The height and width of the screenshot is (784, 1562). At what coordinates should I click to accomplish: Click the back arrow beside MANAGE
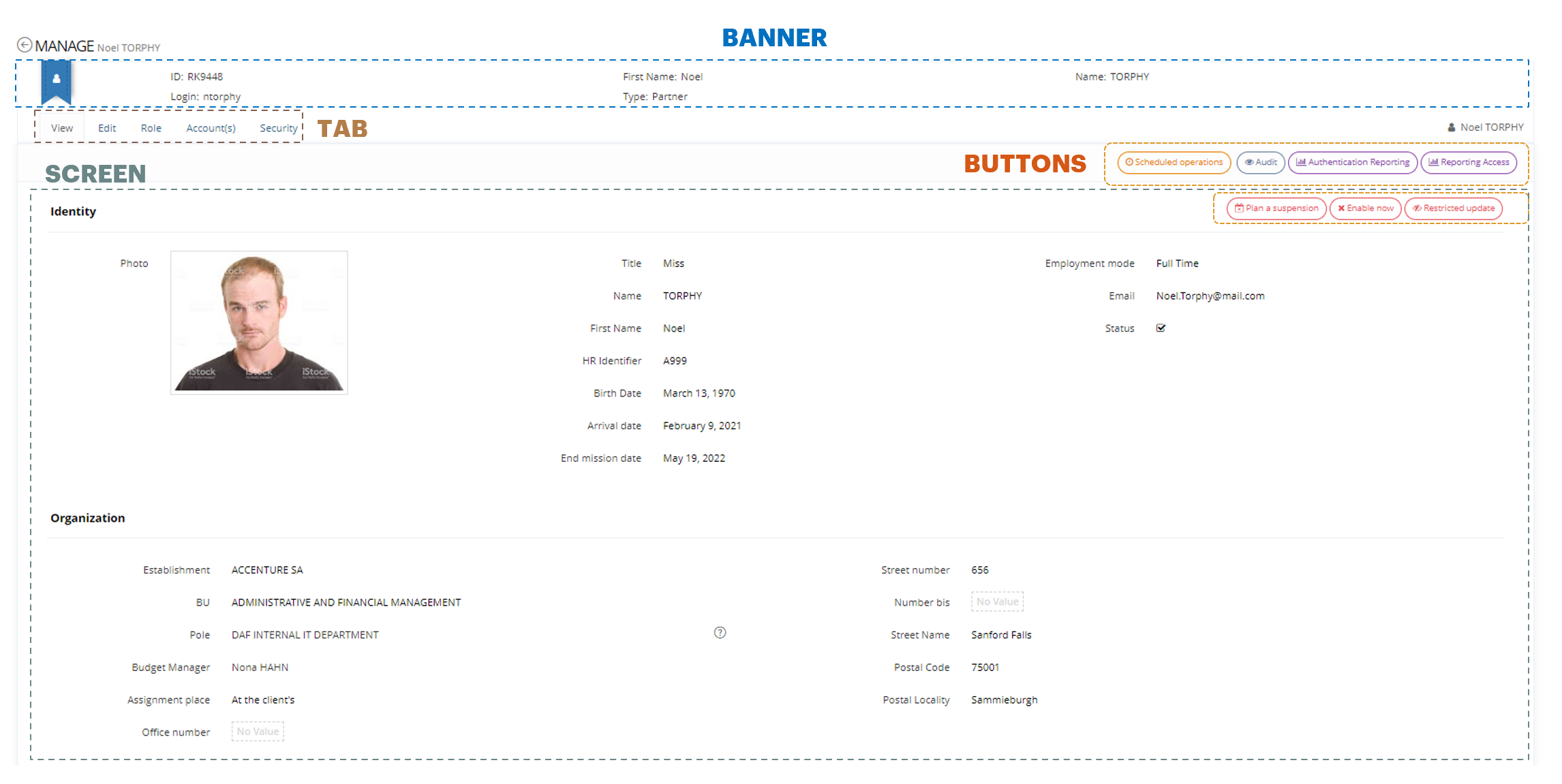point(25,44)
